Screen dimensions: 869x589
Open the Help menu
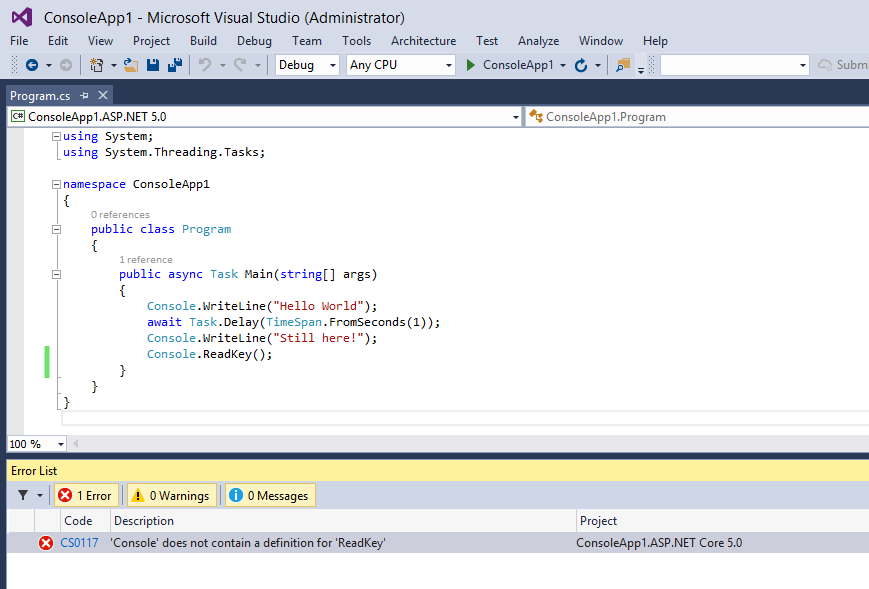[x=655, y=41]
